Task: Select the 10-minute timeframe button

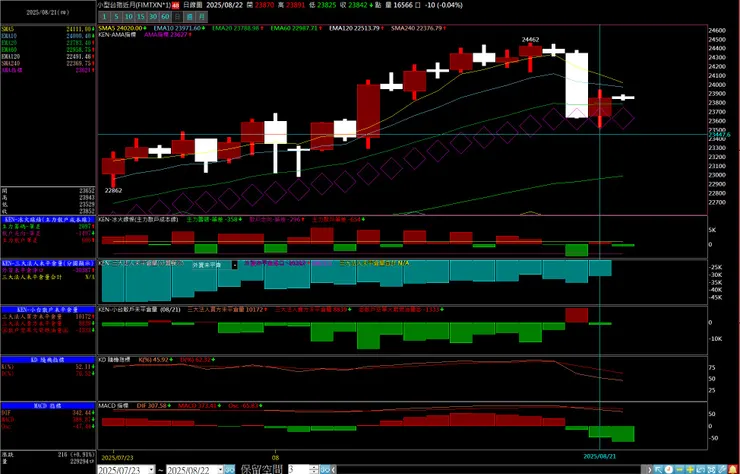Action: coord(128,17)
